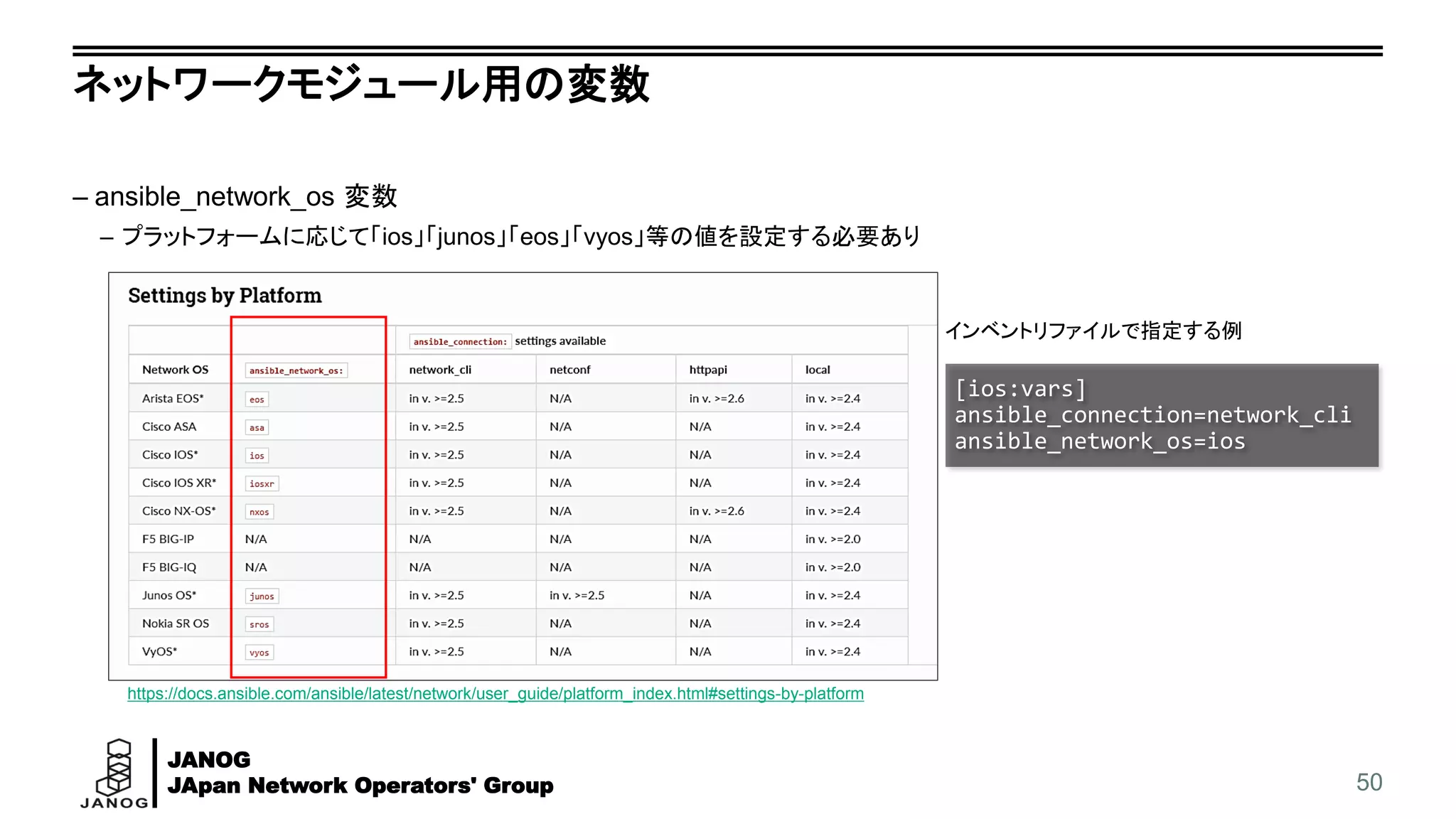Click 'JApan Network Operators' Group' text
The image size is (1456, 819).
(360, 786)
